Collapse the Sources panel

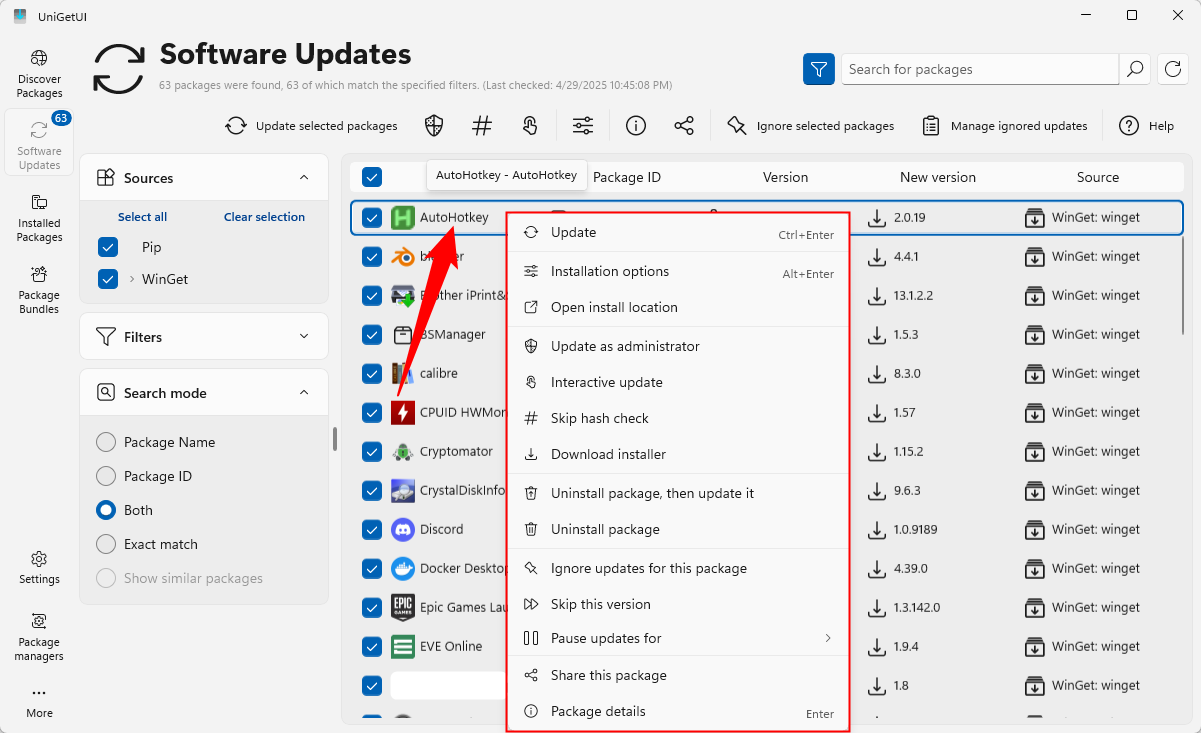coord(304,178)
